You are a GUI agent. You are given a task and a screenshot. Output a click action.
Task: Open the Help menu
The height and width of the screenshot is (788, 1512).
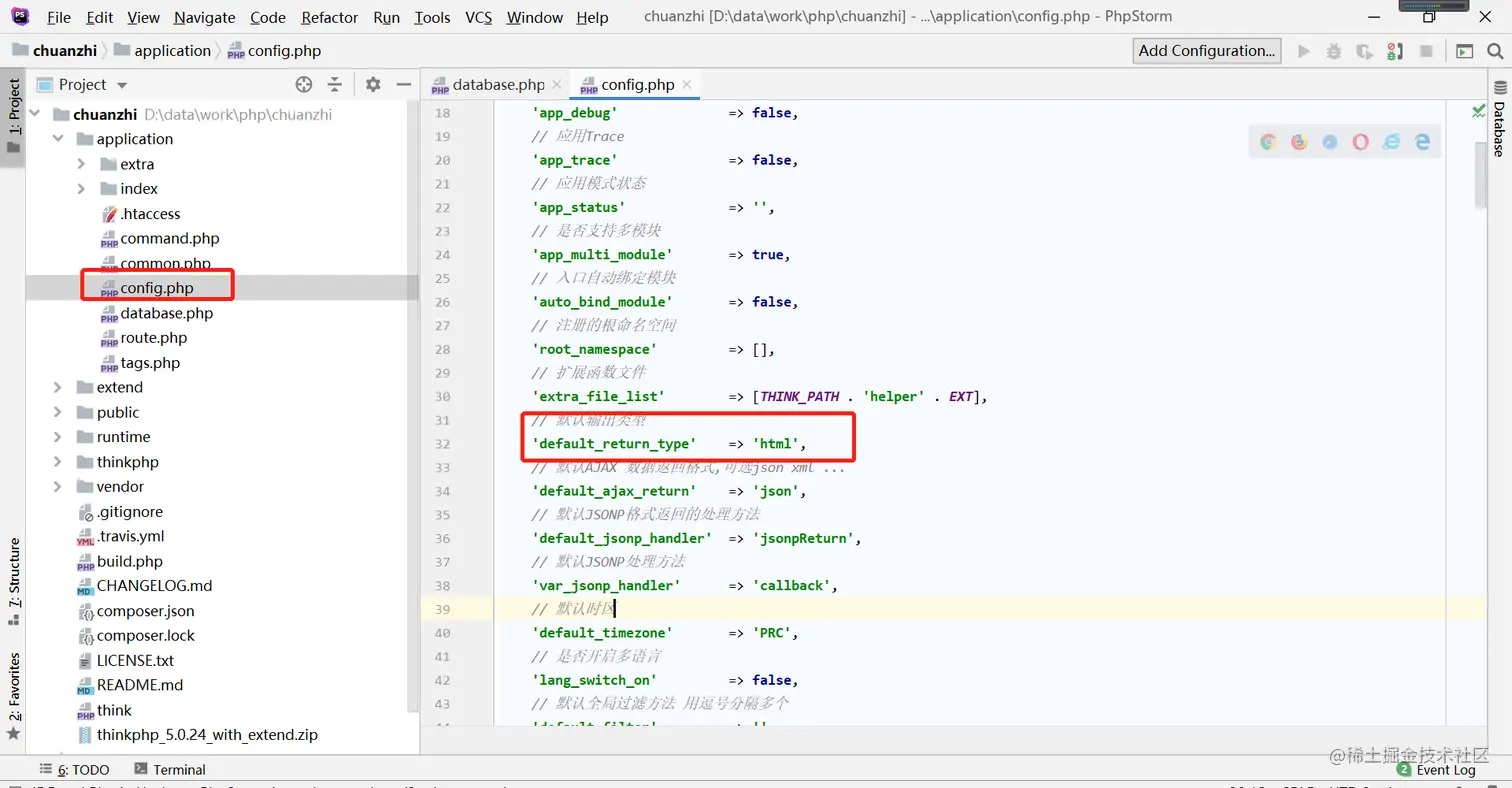tap(592, 17)
